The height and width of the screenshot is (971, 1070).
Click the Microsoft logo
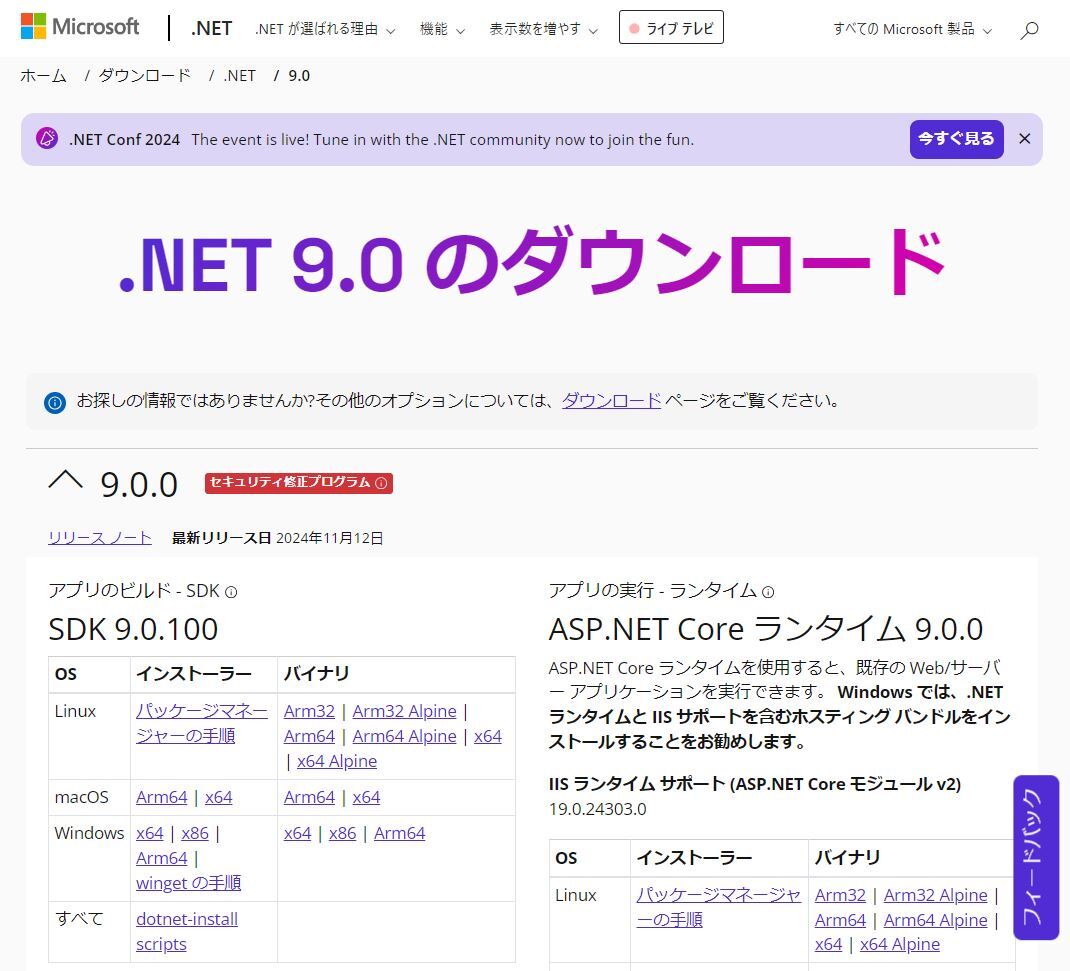click(80, 27)
